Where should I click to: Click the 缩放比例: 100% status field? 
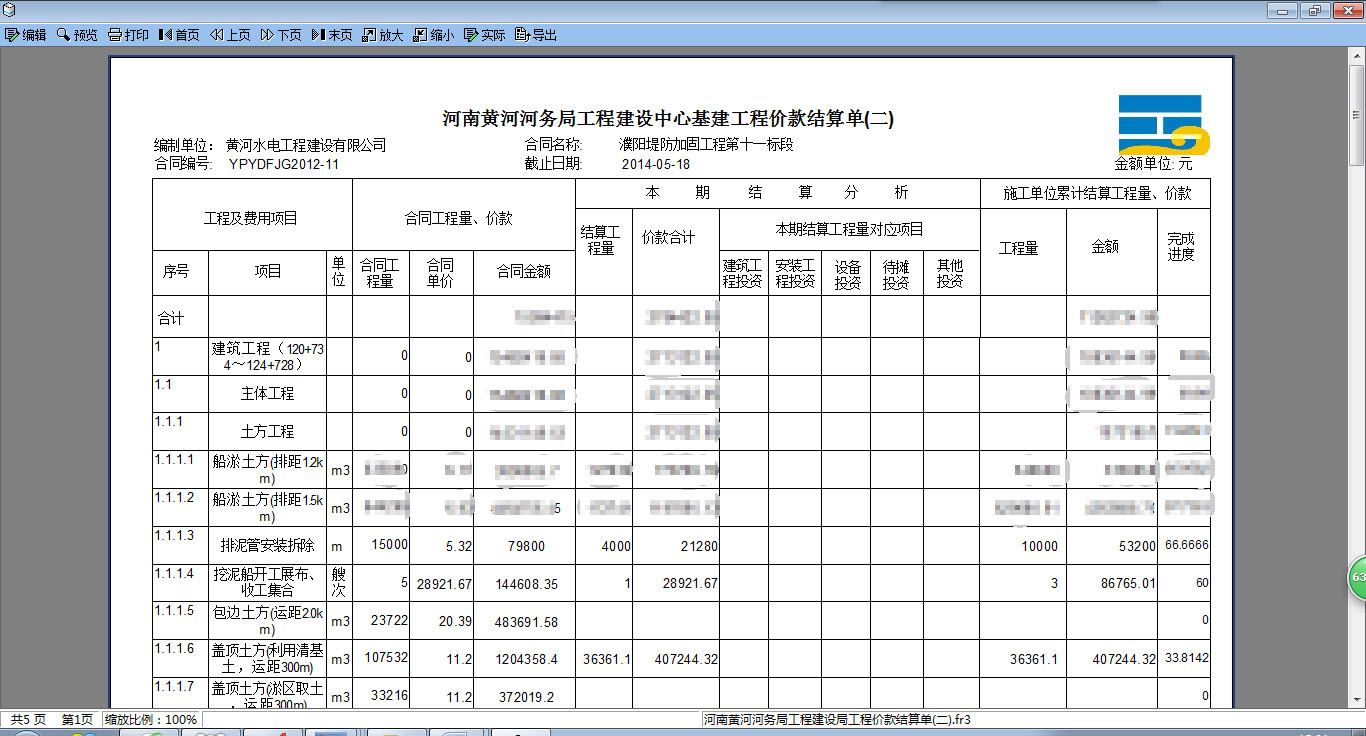(x=152, y=719)
